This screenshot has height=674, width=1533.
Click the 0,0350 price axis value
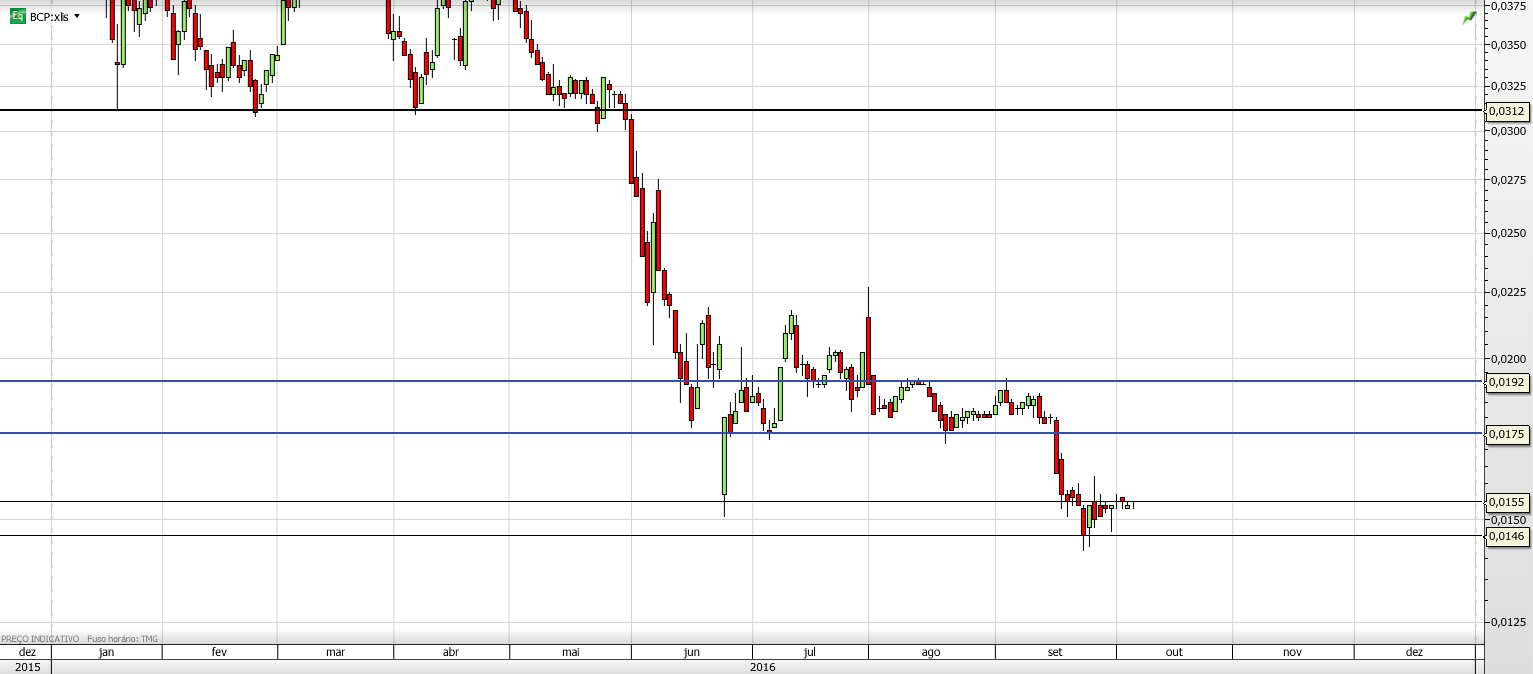tap(1508, 45)
